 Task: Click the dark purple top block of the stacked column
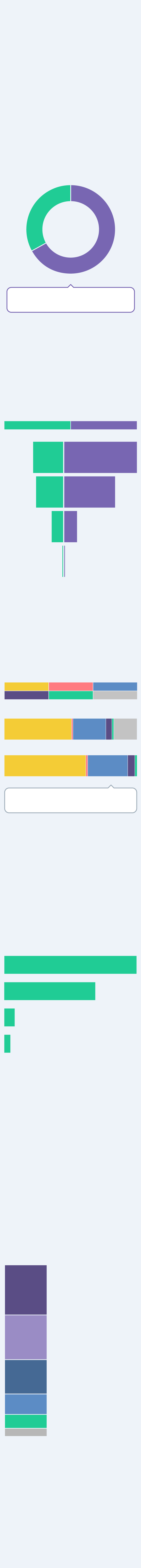(x=26, y=1289)
